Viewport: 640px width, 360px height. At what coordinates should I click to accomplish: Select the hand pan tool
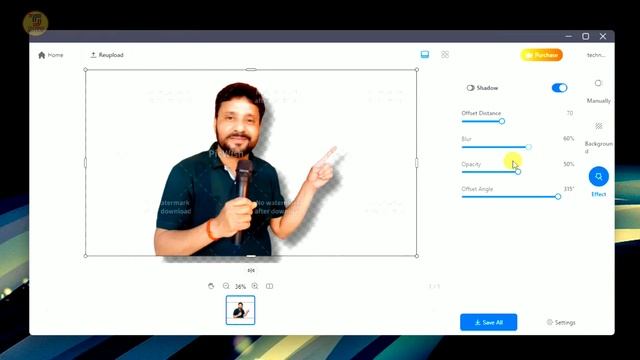211,286
